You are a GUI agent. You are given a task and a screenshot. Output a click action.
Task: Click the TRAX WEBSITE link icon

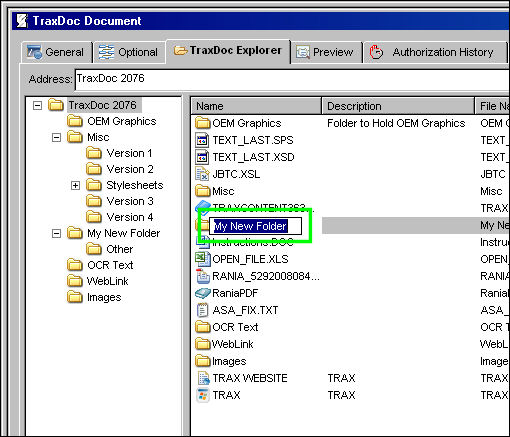pyautogui.click(x=203, y=378)
